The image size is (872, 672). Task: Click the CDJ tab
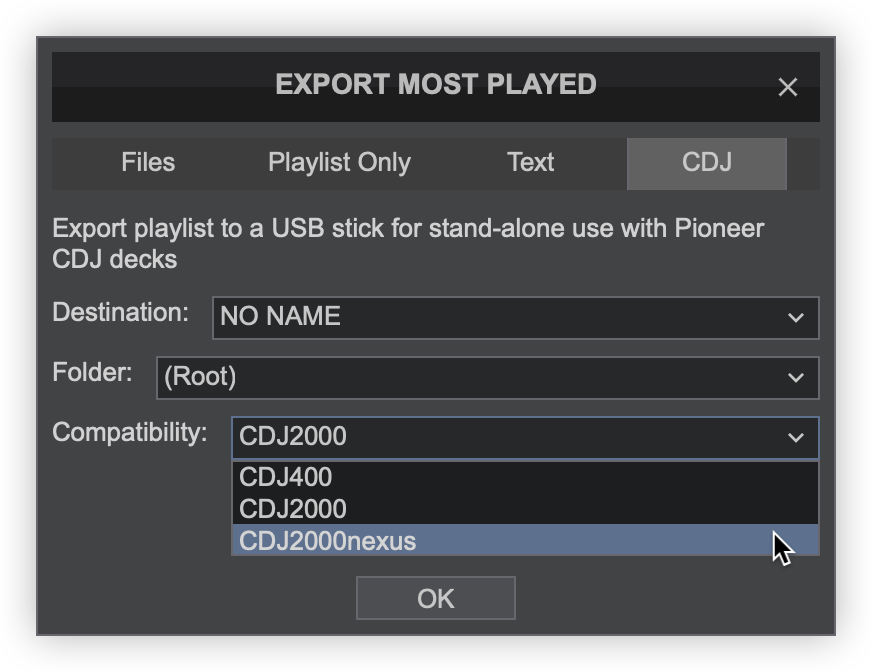(706, 163)
